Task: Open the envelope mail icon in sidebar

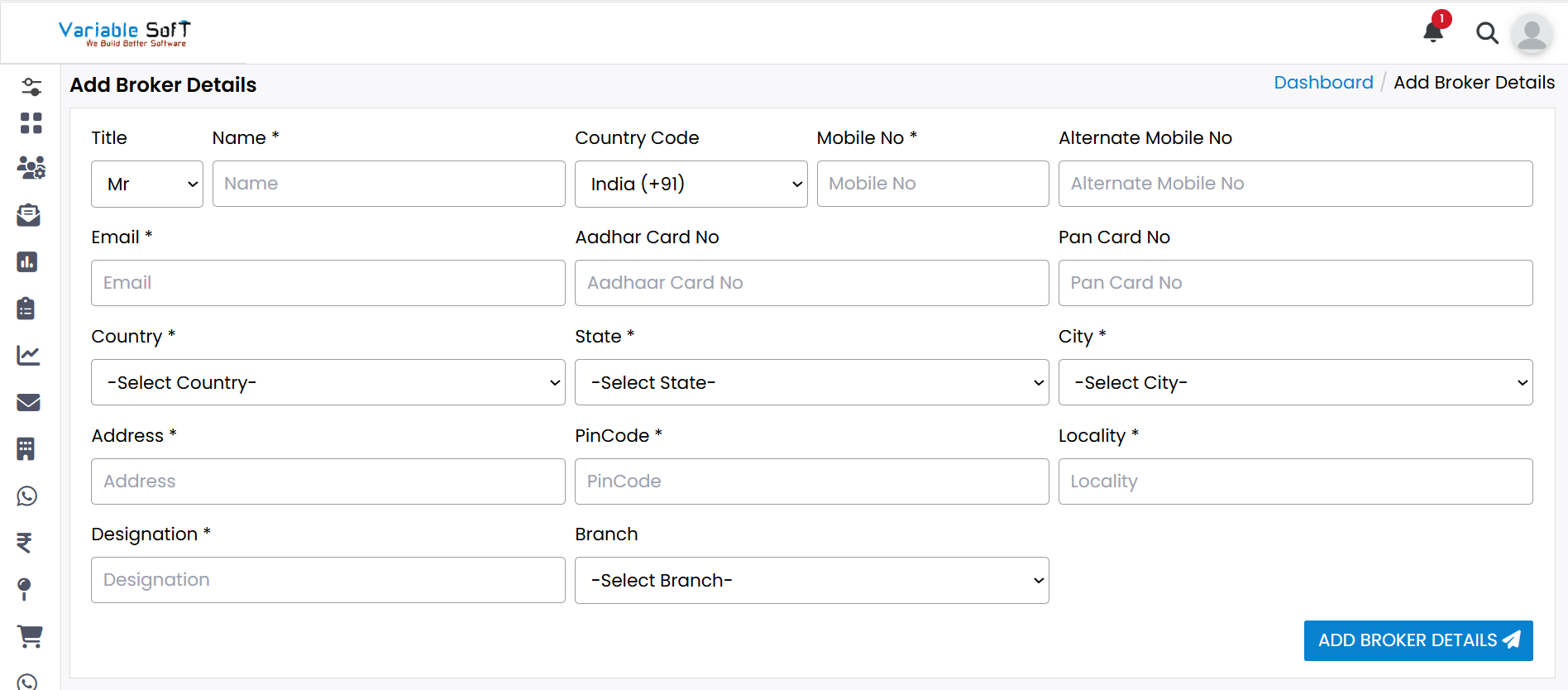Action: pyautogui.click(x=28, y=403)
